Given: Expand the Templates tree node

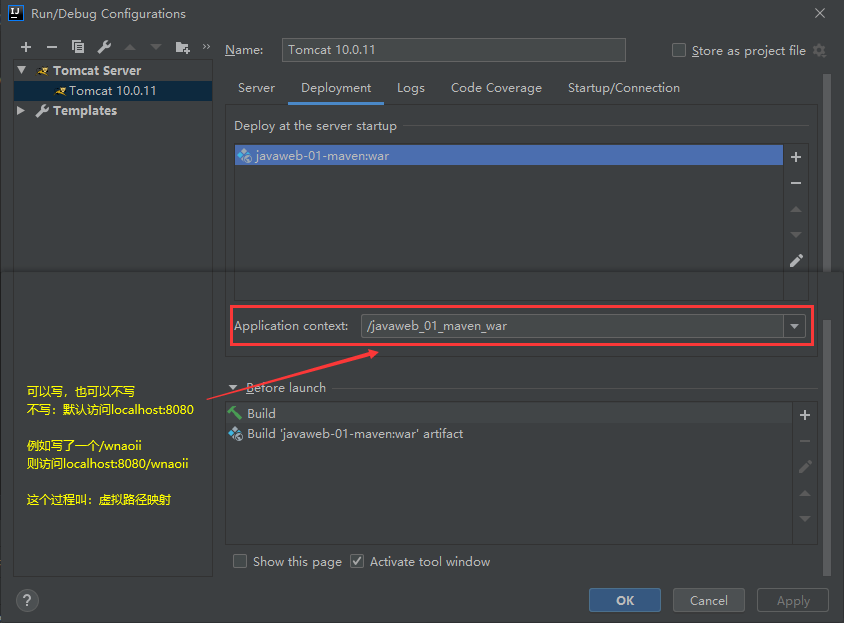Looking at the screenshot, I should point(22,111).
